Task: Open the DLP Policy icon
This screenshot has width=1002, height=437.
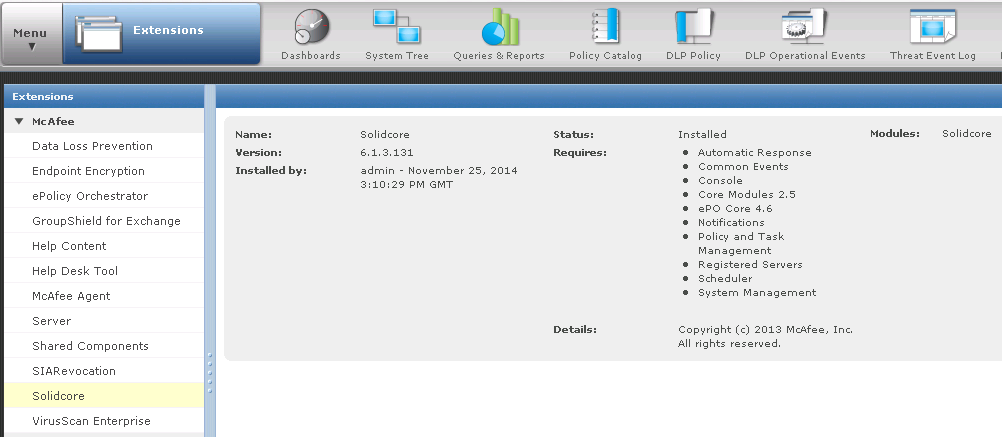Action: click(693, 27)
